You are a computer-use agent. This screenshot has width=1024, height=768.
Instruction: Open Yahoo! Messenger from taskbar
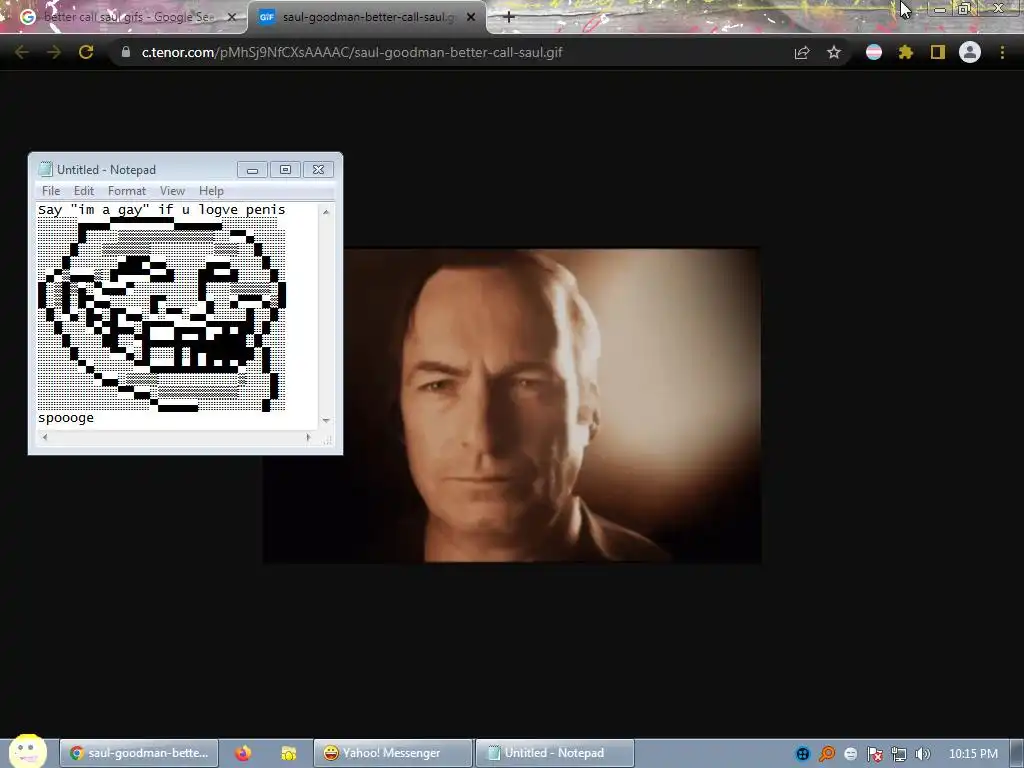[392, 753]
